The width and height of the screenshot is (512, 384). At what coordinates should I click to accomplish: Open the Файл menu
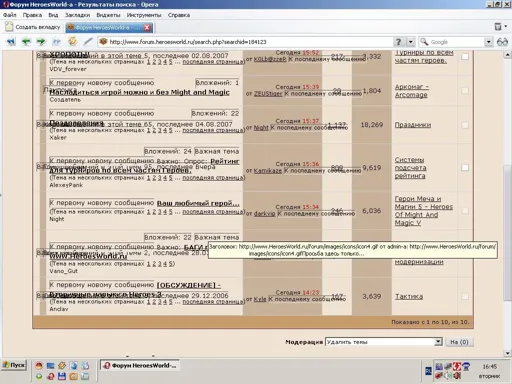[x=10, y=15]
